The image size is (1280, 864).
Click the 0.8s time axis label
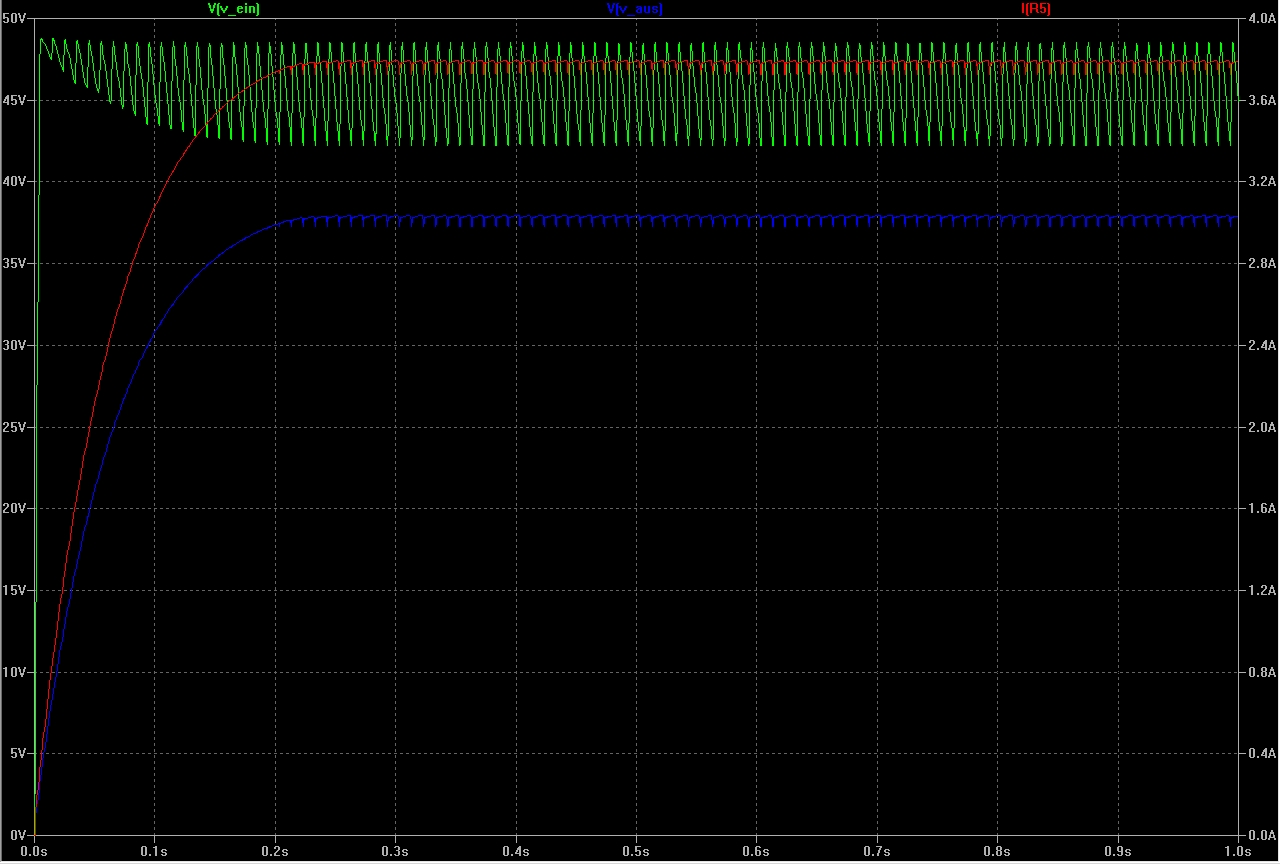click(997, 852)
